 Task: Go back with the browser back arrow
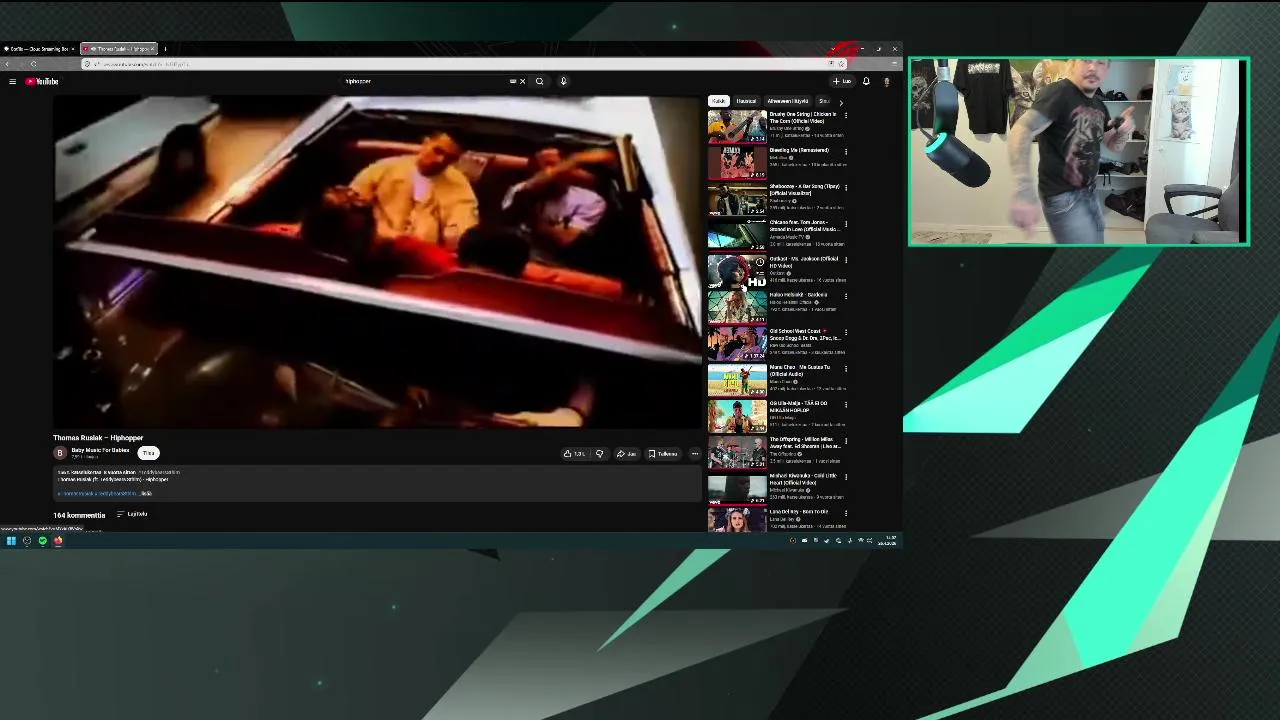pos(7,64)
